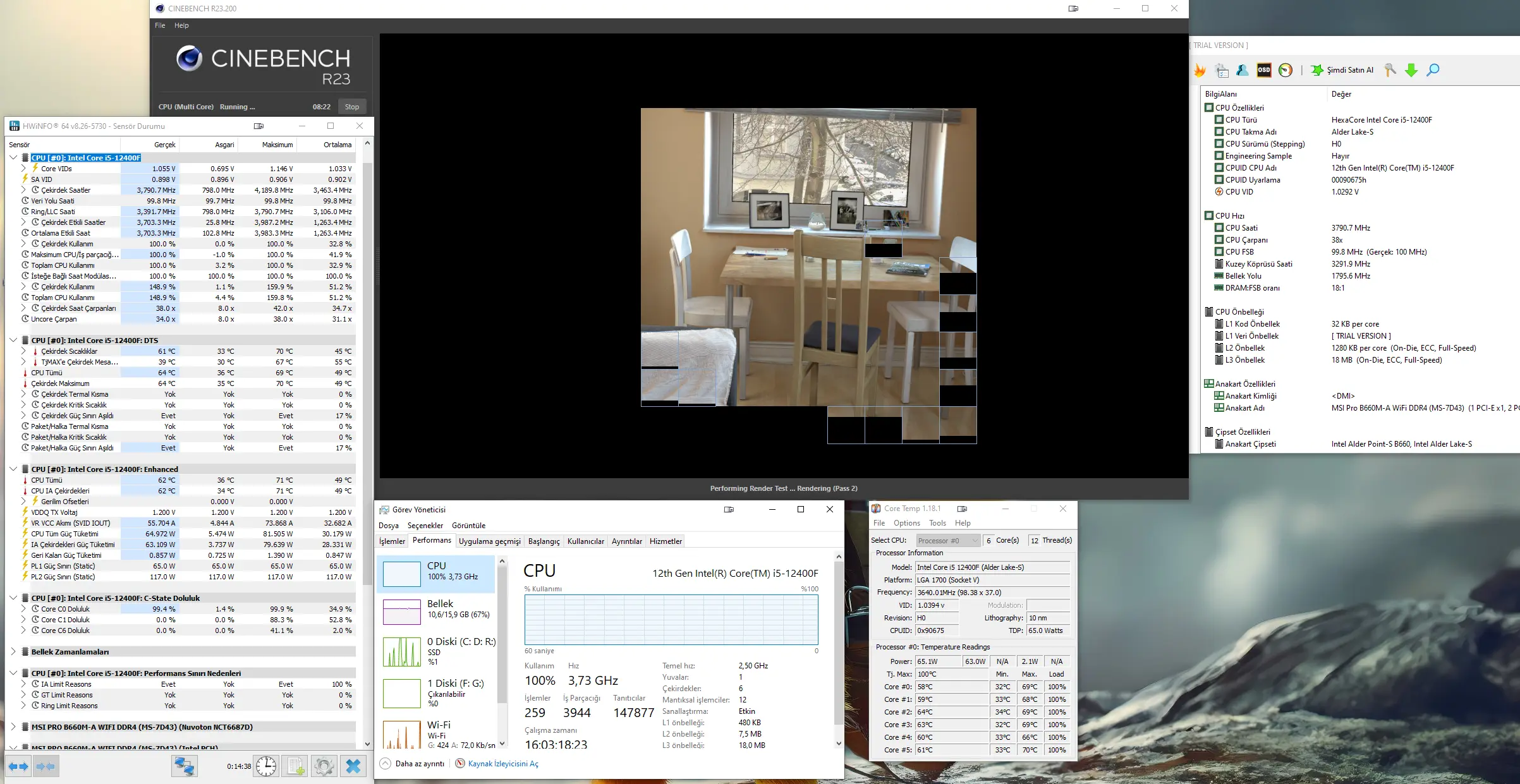1520x784 pixels.
Task: Click the wrench and key tools icon
Action: click(1390, 70)
